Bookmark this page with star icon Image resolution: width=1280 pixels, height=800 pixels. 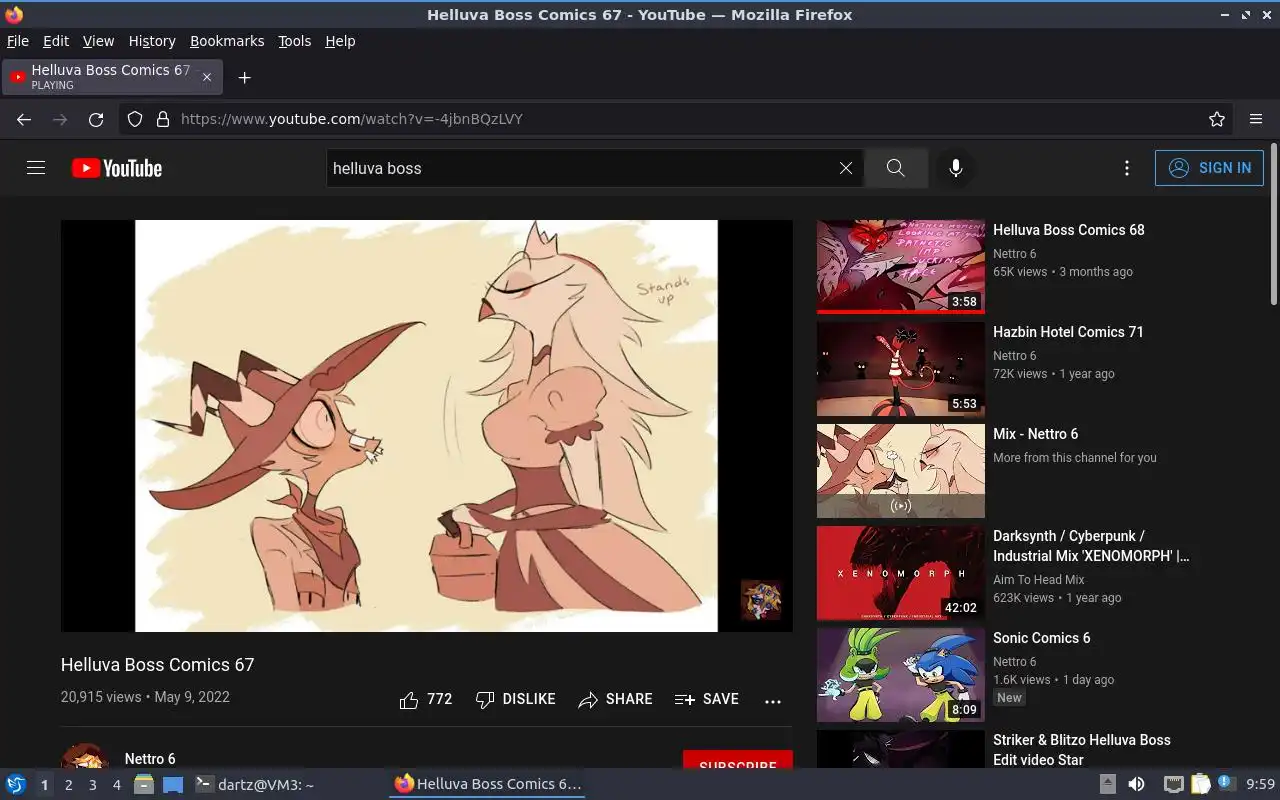pyautogui.click(x=1217, y=119)
